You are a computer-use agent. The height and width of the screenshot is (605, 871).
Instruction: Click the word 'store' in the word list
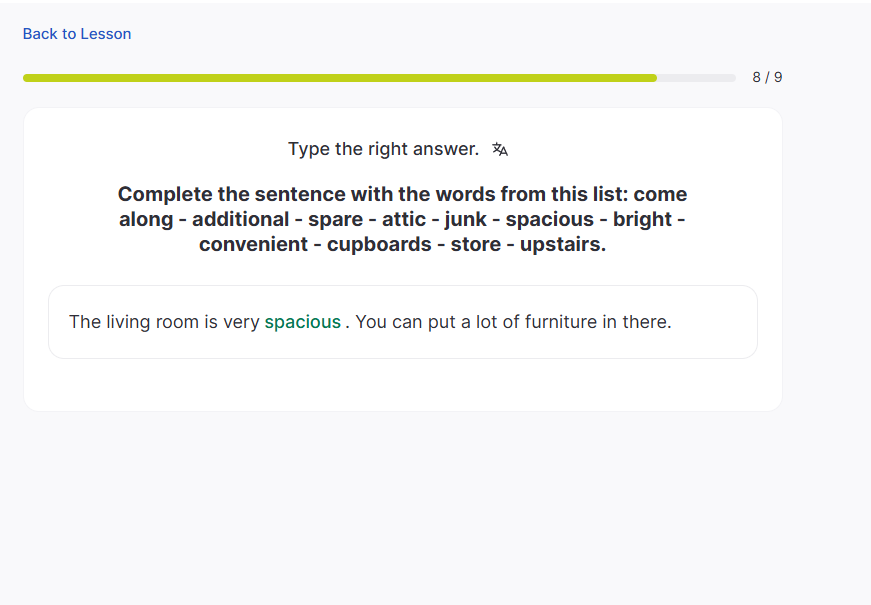(475, 244)
